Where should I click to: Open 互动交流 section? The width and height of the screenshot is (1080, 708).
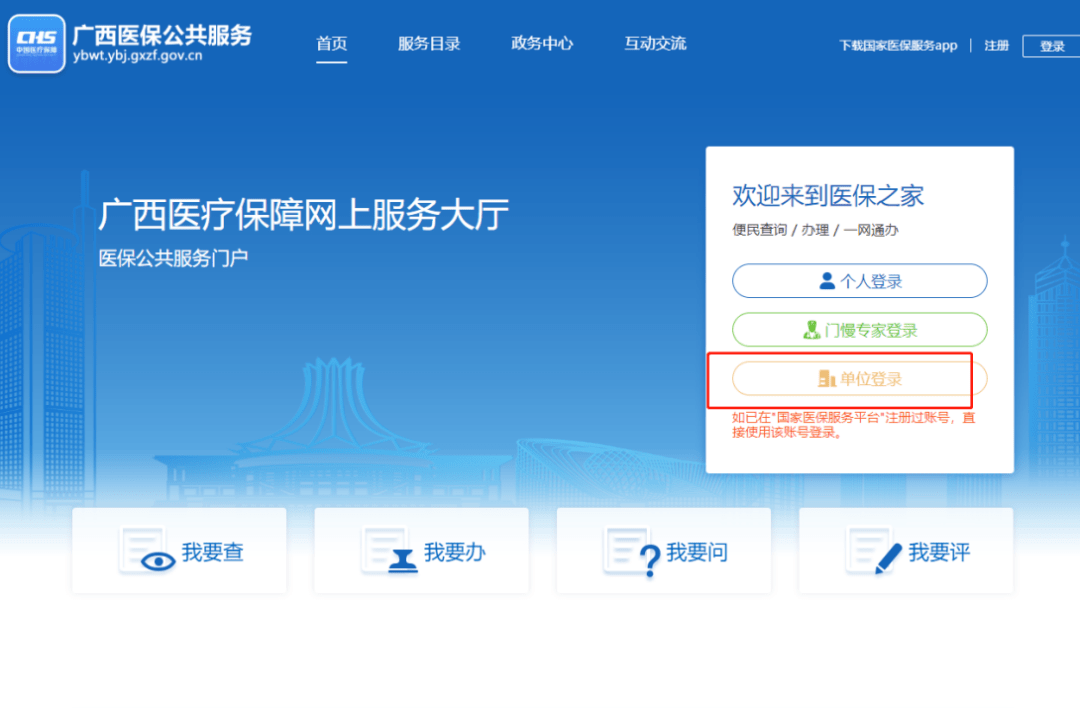click(x=655, y=43)
